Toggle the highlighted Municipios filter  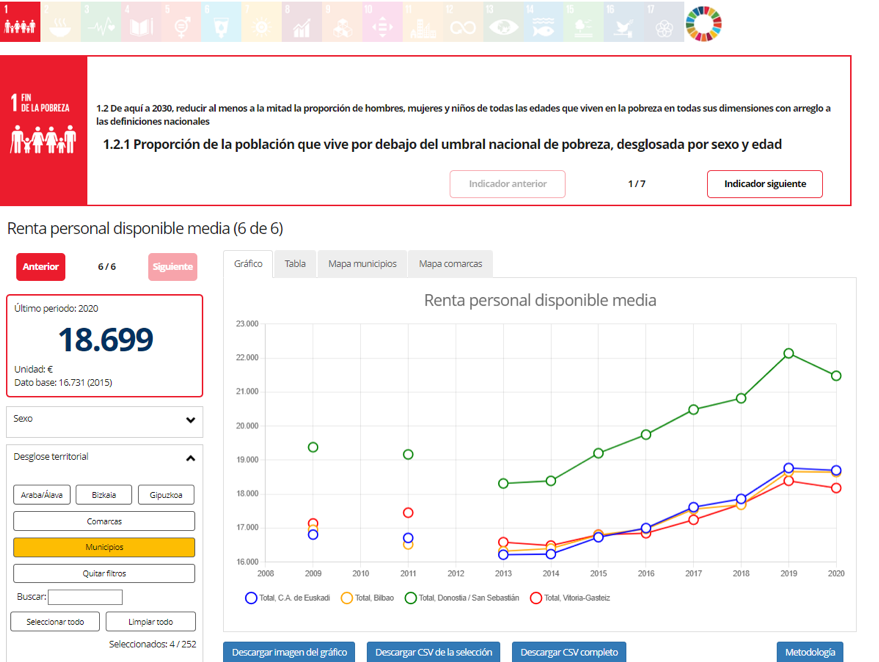103,548
